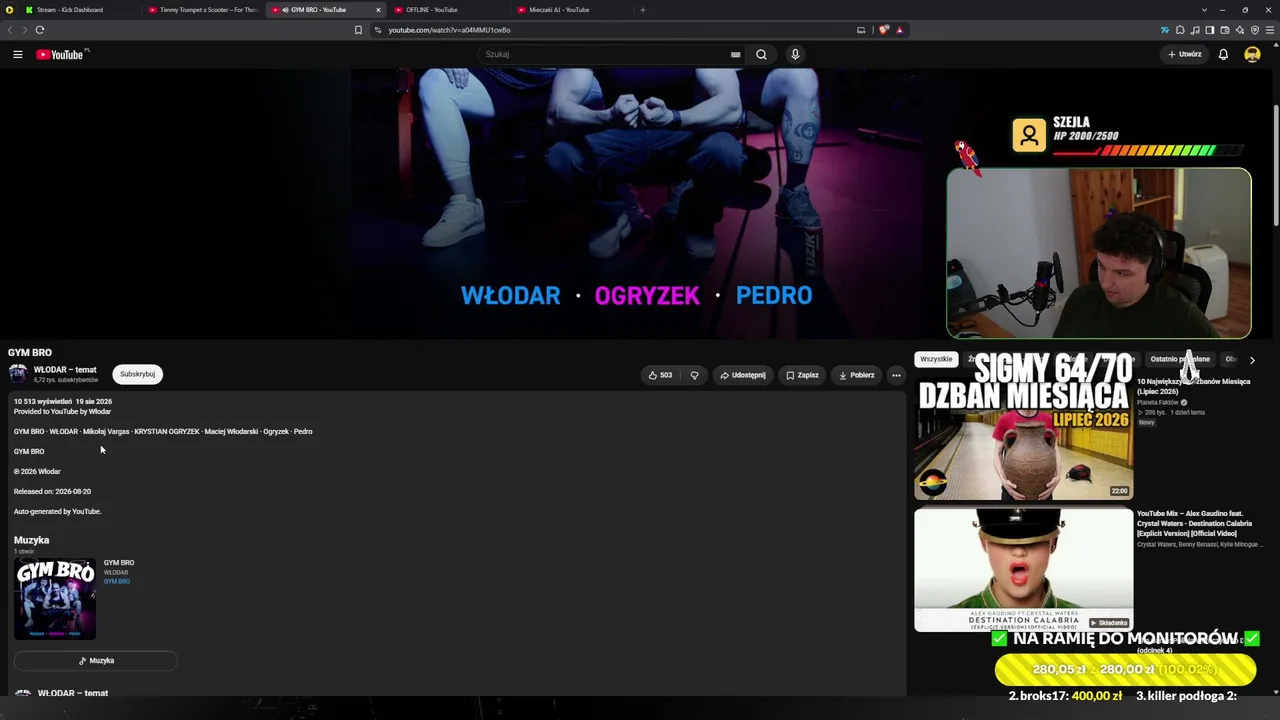Click the "10 513 wyświetleń" view count
This screenshot has width=1280, height=720.
coord(42,402)
